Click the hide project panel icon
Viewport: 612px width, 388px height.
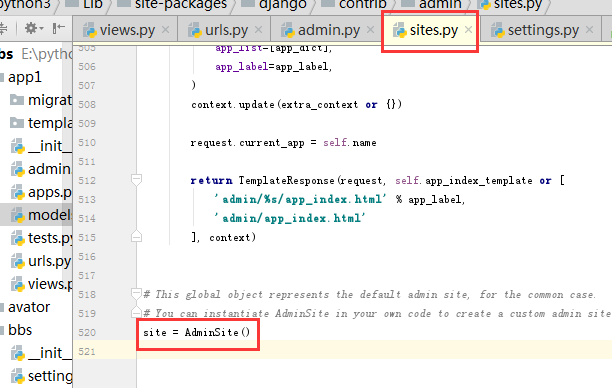click(x=59, y=28)
